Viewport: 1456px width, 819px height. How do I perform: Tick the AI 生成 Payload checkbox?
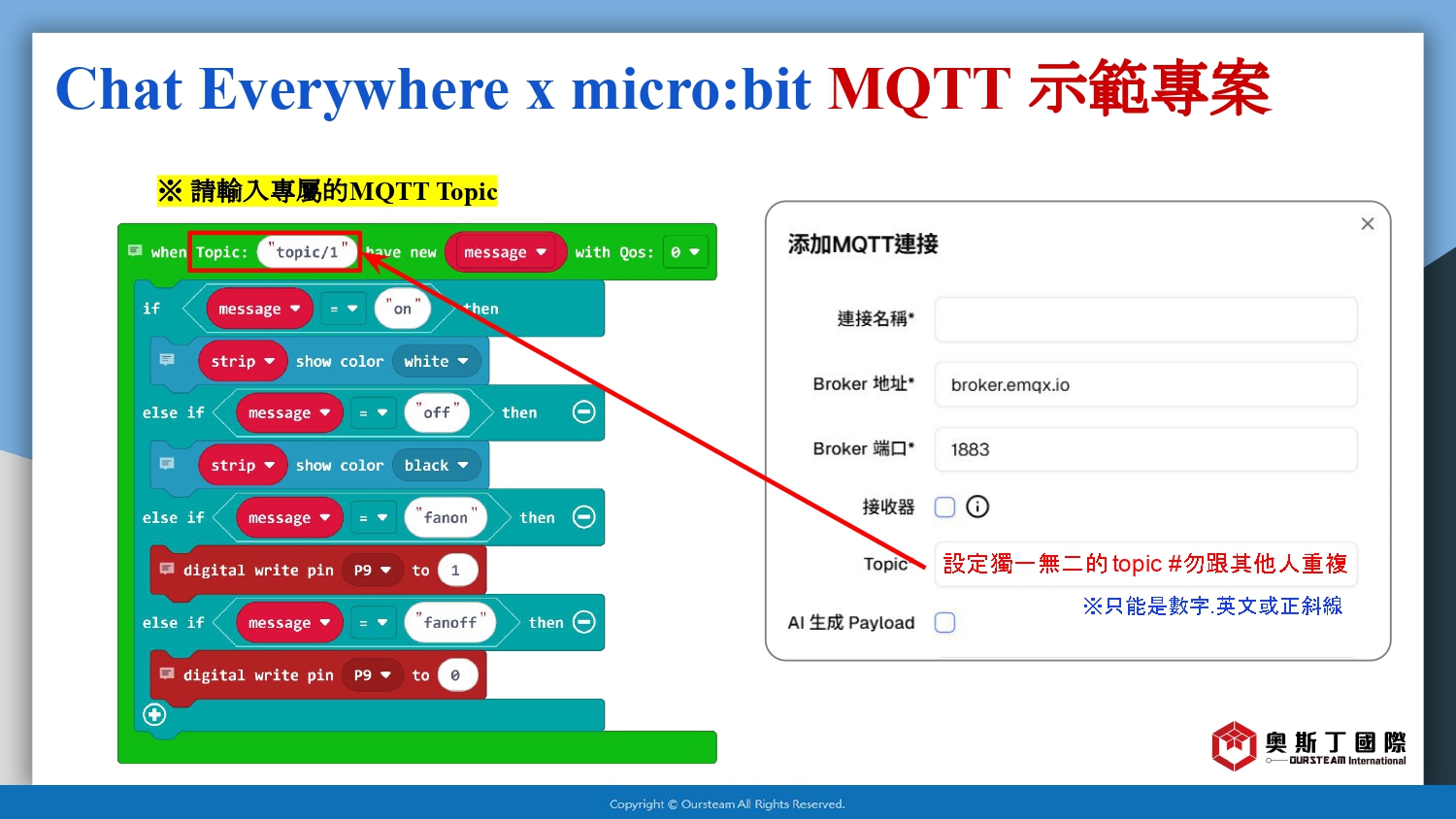(x=944, y=622)
